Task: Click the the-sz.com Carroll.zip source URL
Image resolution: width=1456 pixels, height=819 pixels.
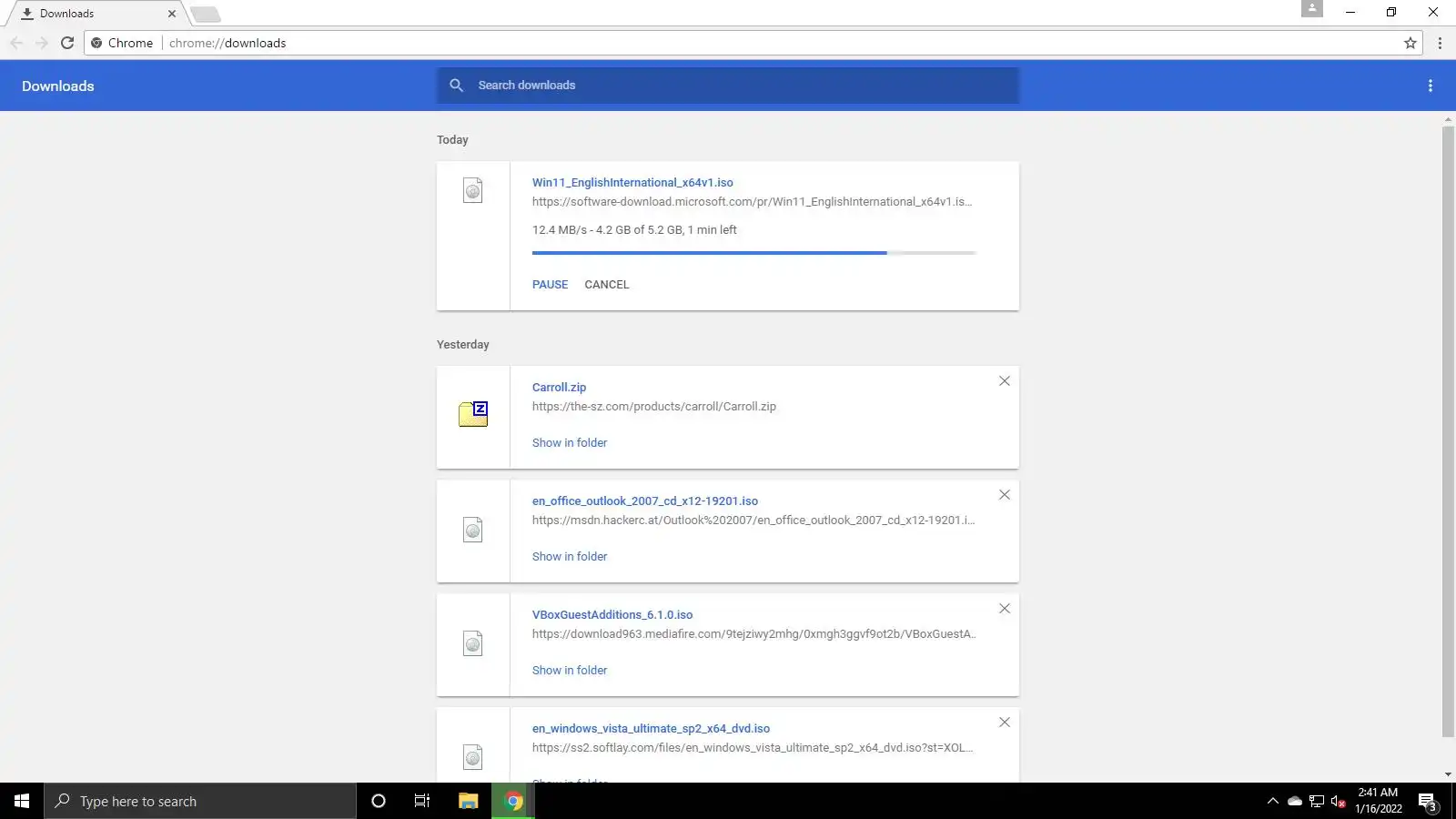Action: pyautogui.click(x=654, y=407)
